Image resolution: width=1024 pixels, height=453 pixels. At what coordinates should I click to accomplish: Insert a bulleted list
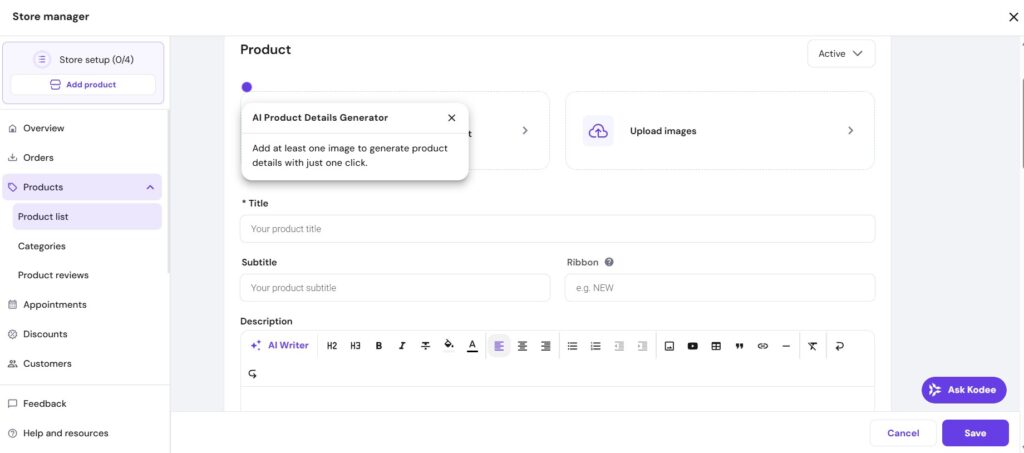coord(572,346)
